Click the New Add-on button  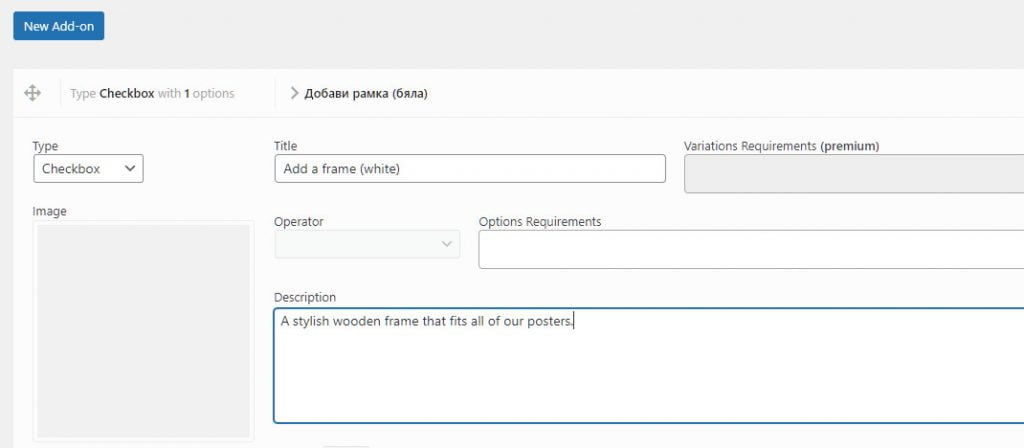pos(59,26)
